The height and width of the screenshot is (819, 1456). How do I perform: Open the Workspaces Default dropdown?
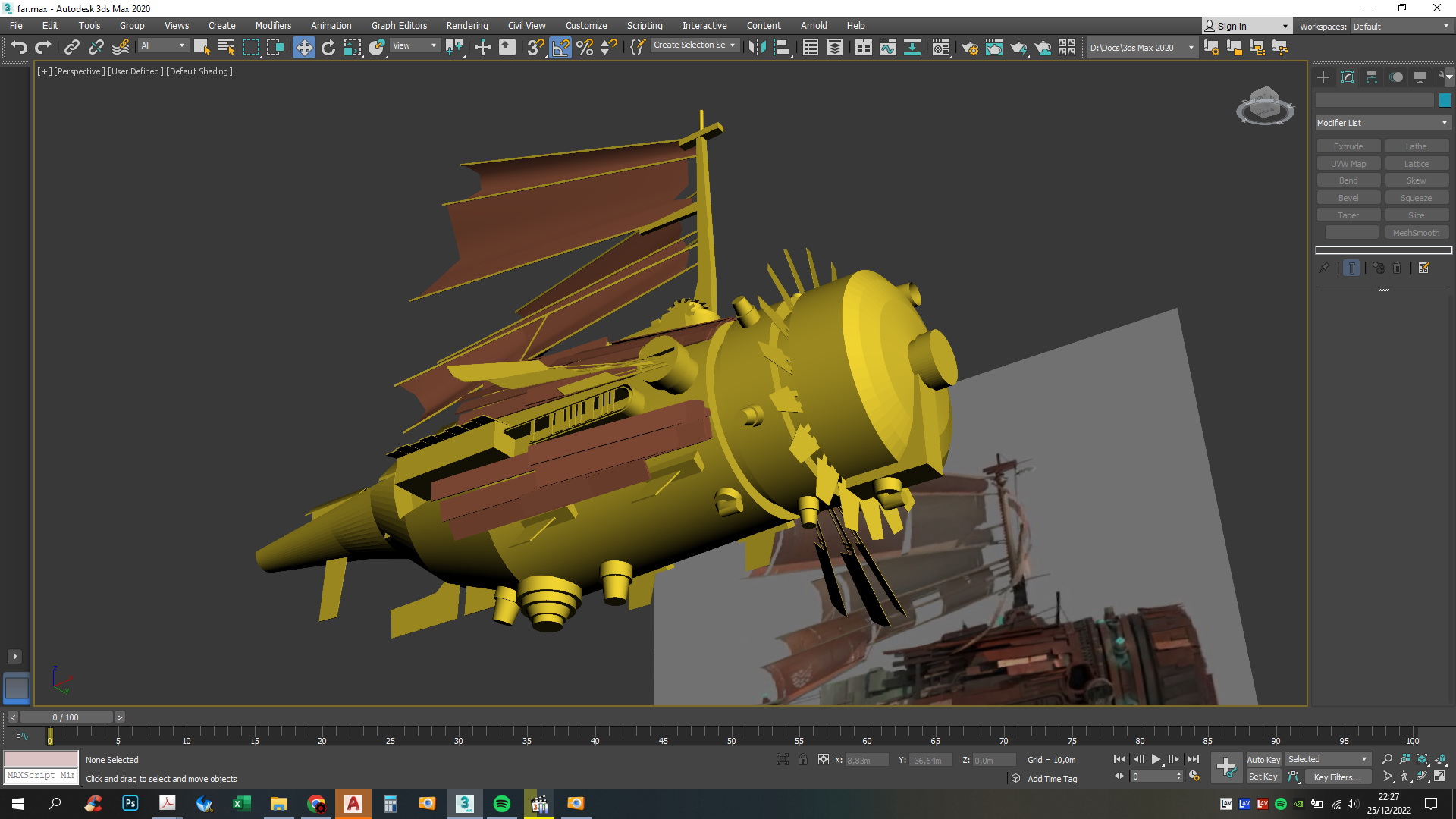pos(1400,27)
